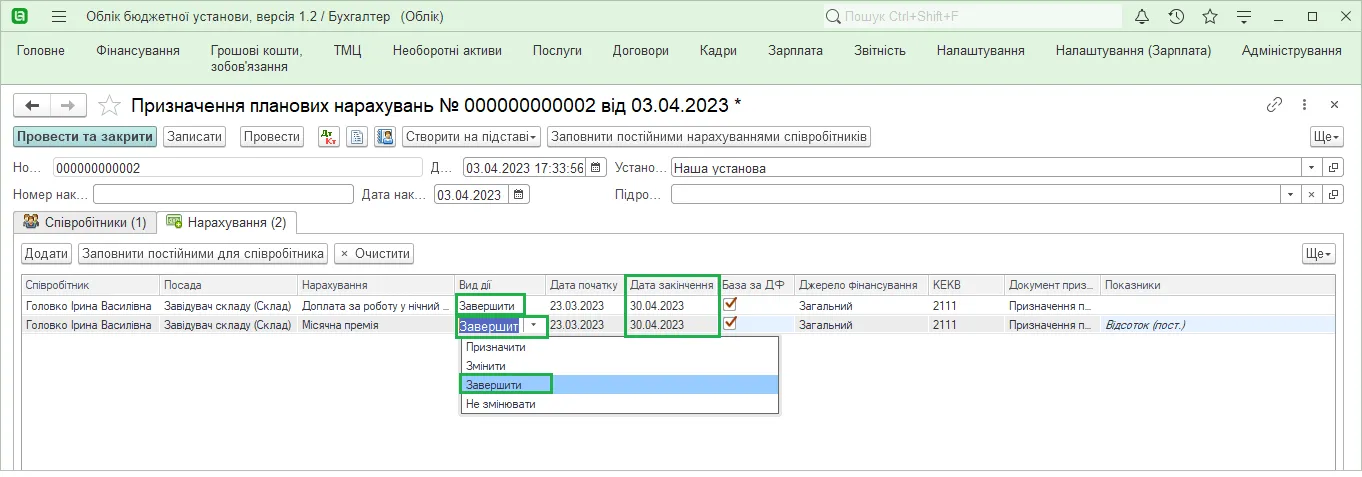The height and width of the screenshot is (477, 1362).
Task: Click Додати button above table
Action: (47, 254)
